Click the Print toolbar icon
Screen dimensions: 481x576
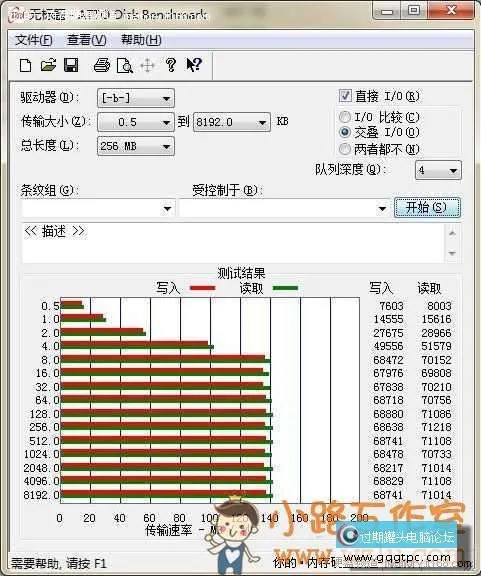(x=102, y=65)
